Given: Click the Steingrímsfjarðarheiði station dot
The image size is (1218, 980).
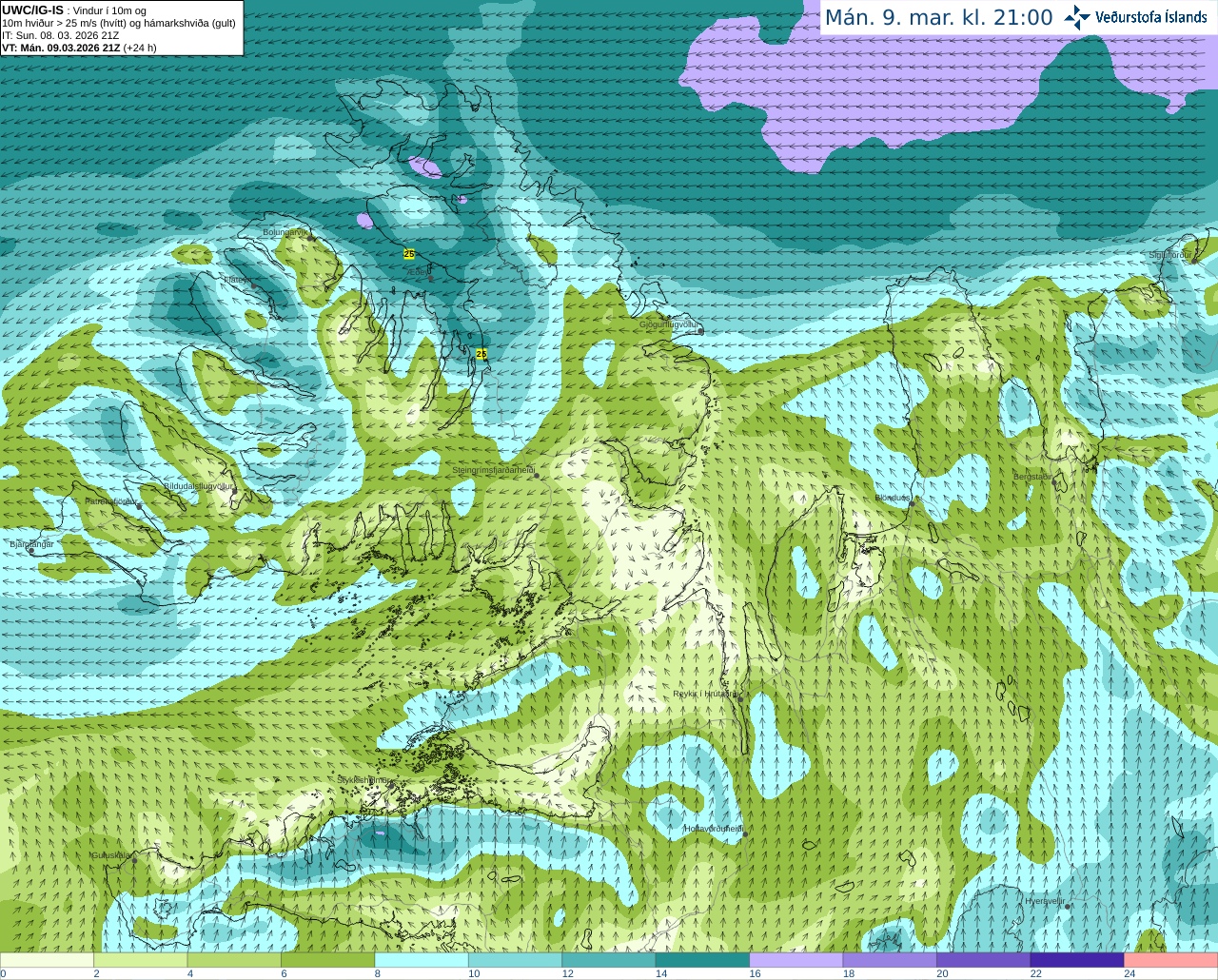Looking at the screenshot, I should 537,476.
